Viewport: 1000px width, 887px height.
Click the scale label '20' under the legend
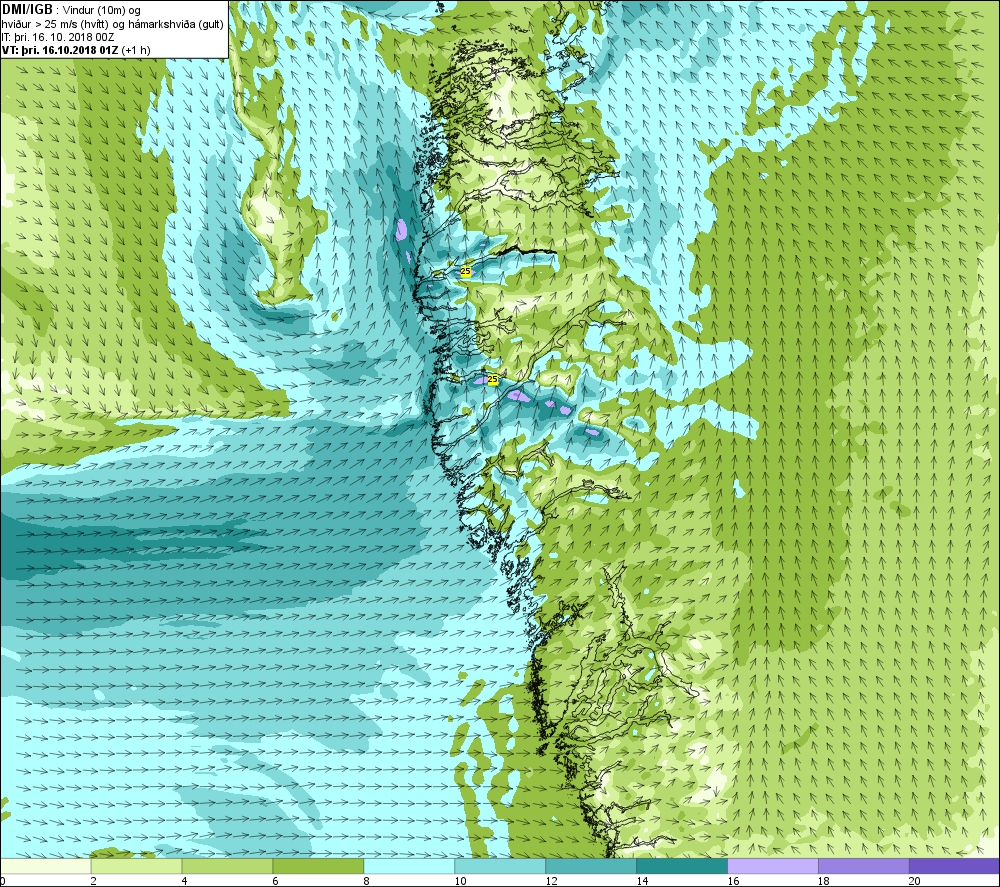coord(915,881)
